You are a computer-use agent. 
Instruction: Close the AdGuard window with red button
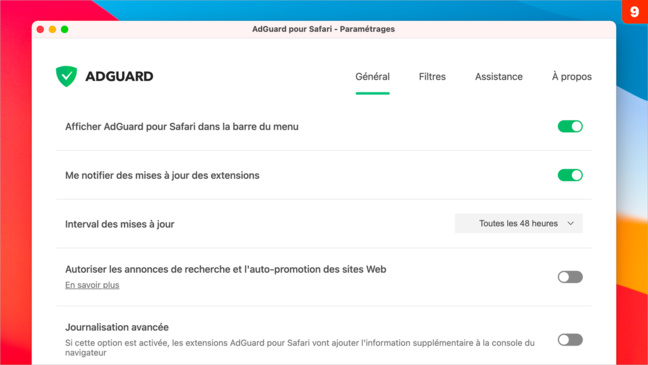40,29
